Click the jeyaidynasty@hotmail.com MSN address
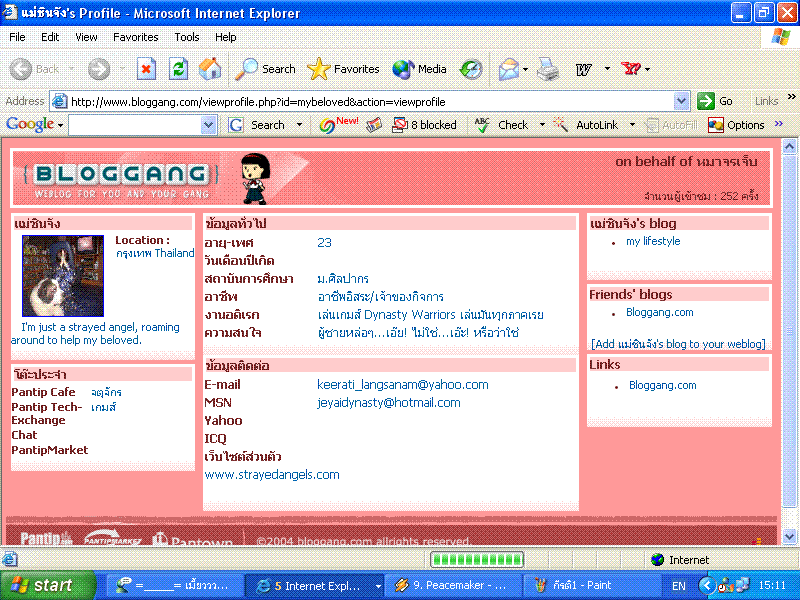The height and width of the screenshot is (600, 800). click(389, 403)
